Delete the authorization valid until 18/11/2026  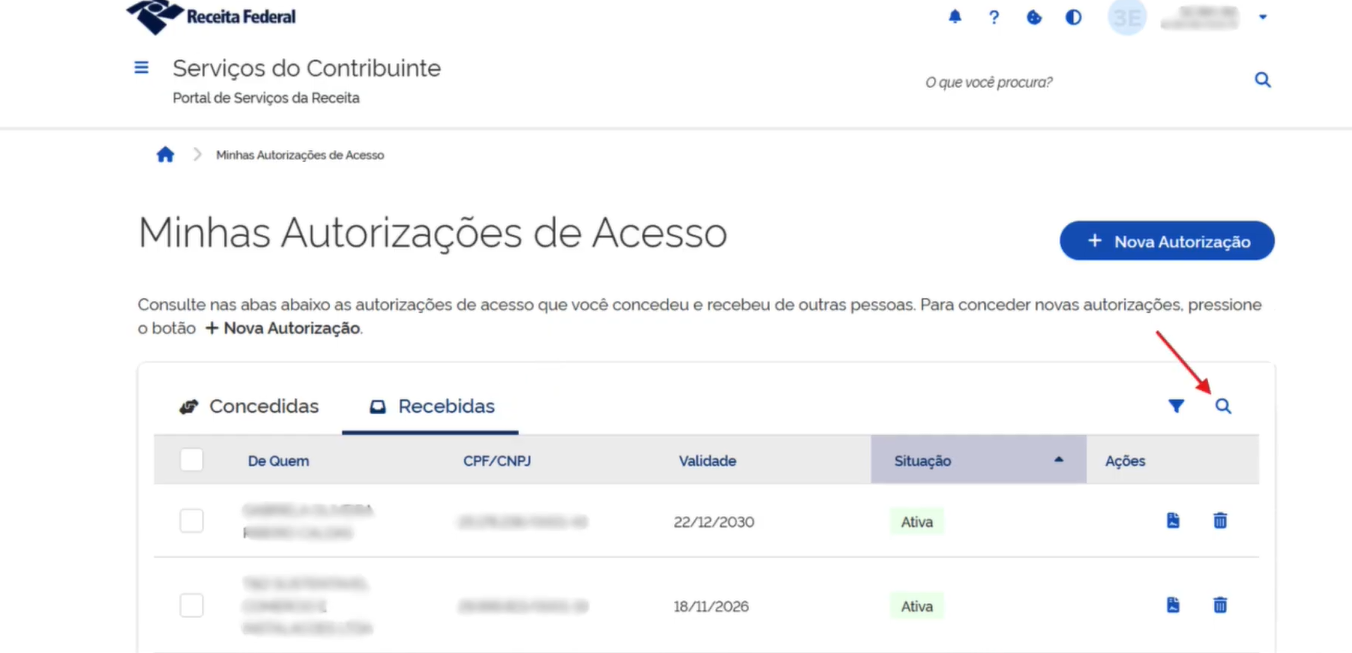(1220, 605)
